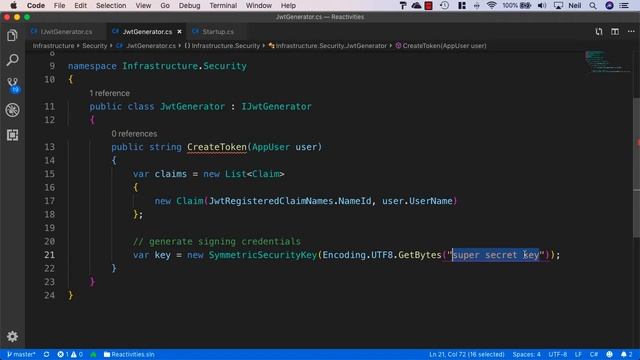This screenshot has height=360, width=640.
Task: Change end of line sequence LF
Action: point(578,354)
